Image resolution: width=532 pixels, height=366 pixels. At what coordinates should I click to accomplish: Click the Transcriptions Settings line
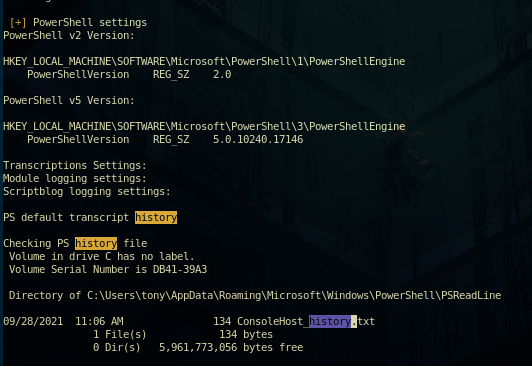(75, 166)
